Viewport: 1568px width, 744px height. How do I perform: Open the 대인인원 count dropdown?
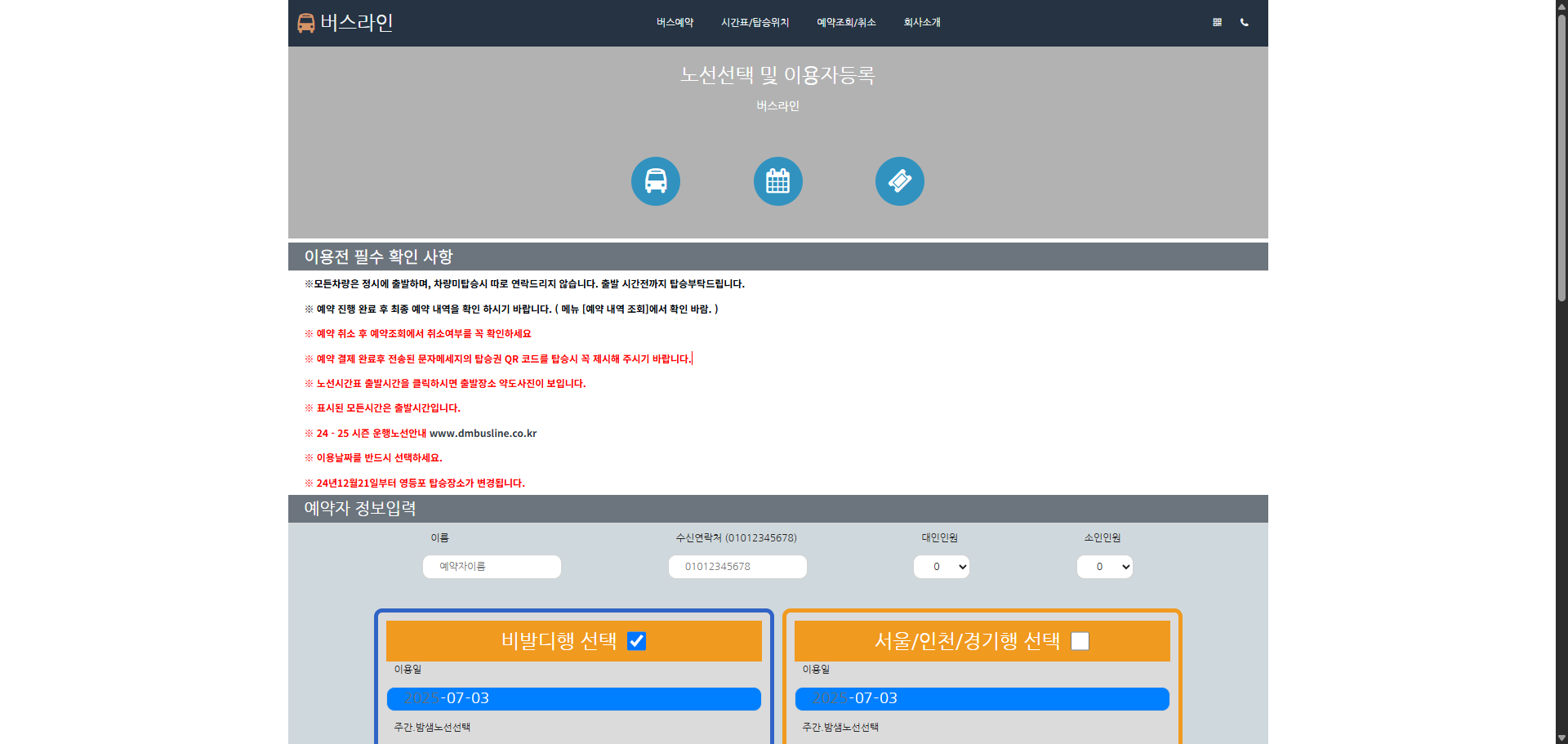pyautogui.click(x=941, y=567)
